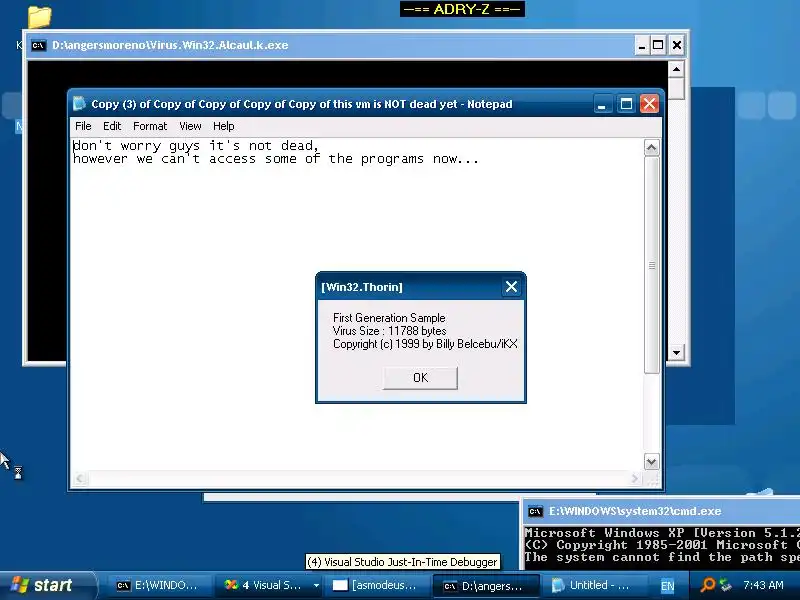Click the cmd.exe window title bar
800x600 pixels.
(662, 511)
